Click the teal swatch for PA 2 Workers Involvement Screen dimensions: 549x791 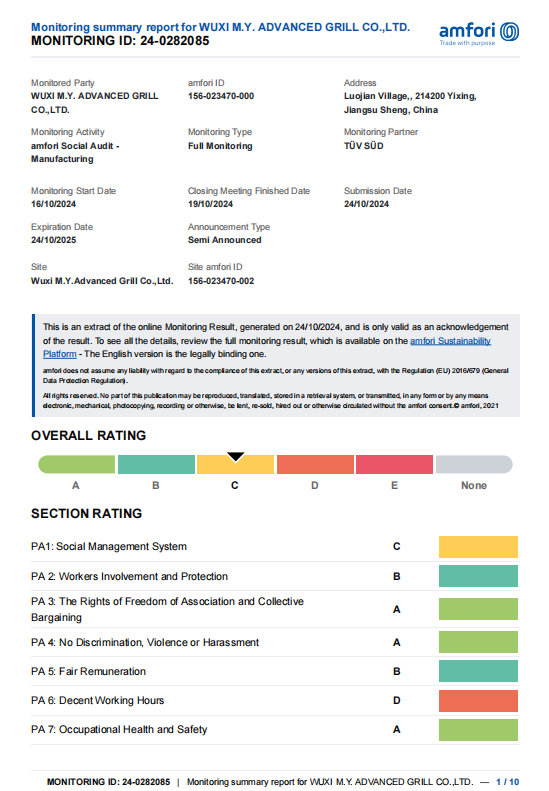[x=478, y=576]
